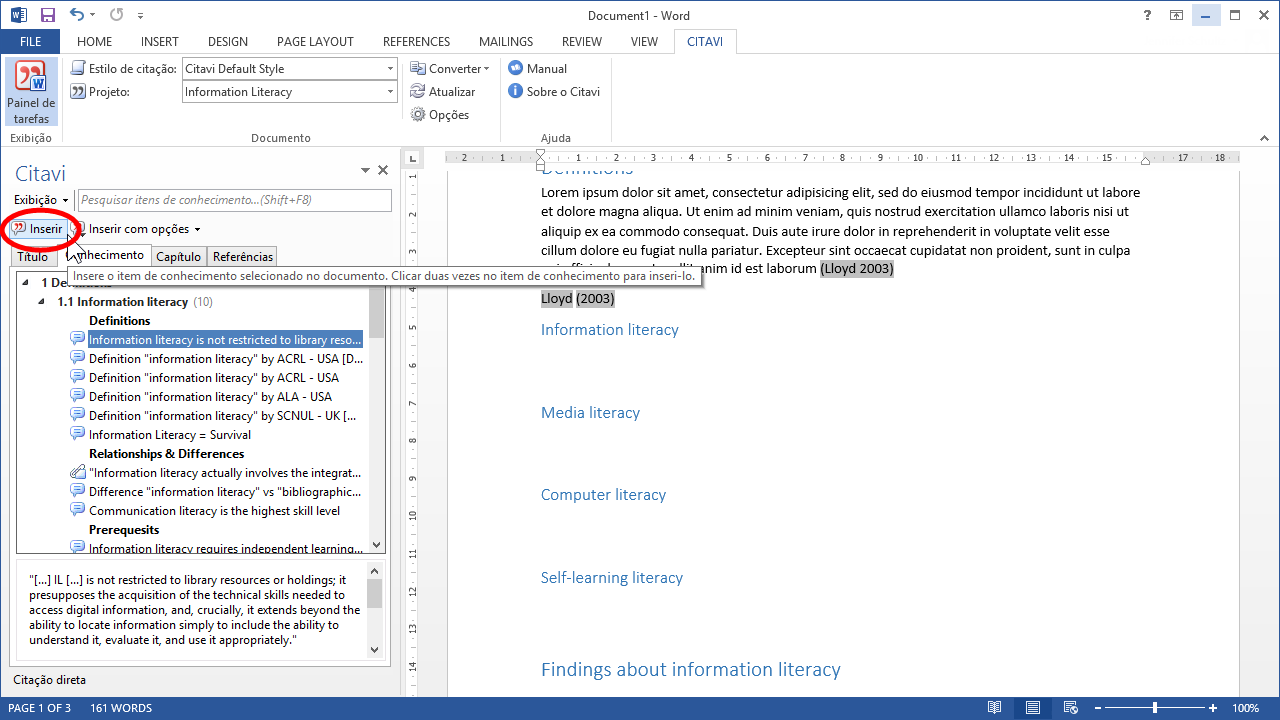Click the Media literacy heading
Image resolution: width=1280 pixels, height=720 pixels.
(590, 412)
